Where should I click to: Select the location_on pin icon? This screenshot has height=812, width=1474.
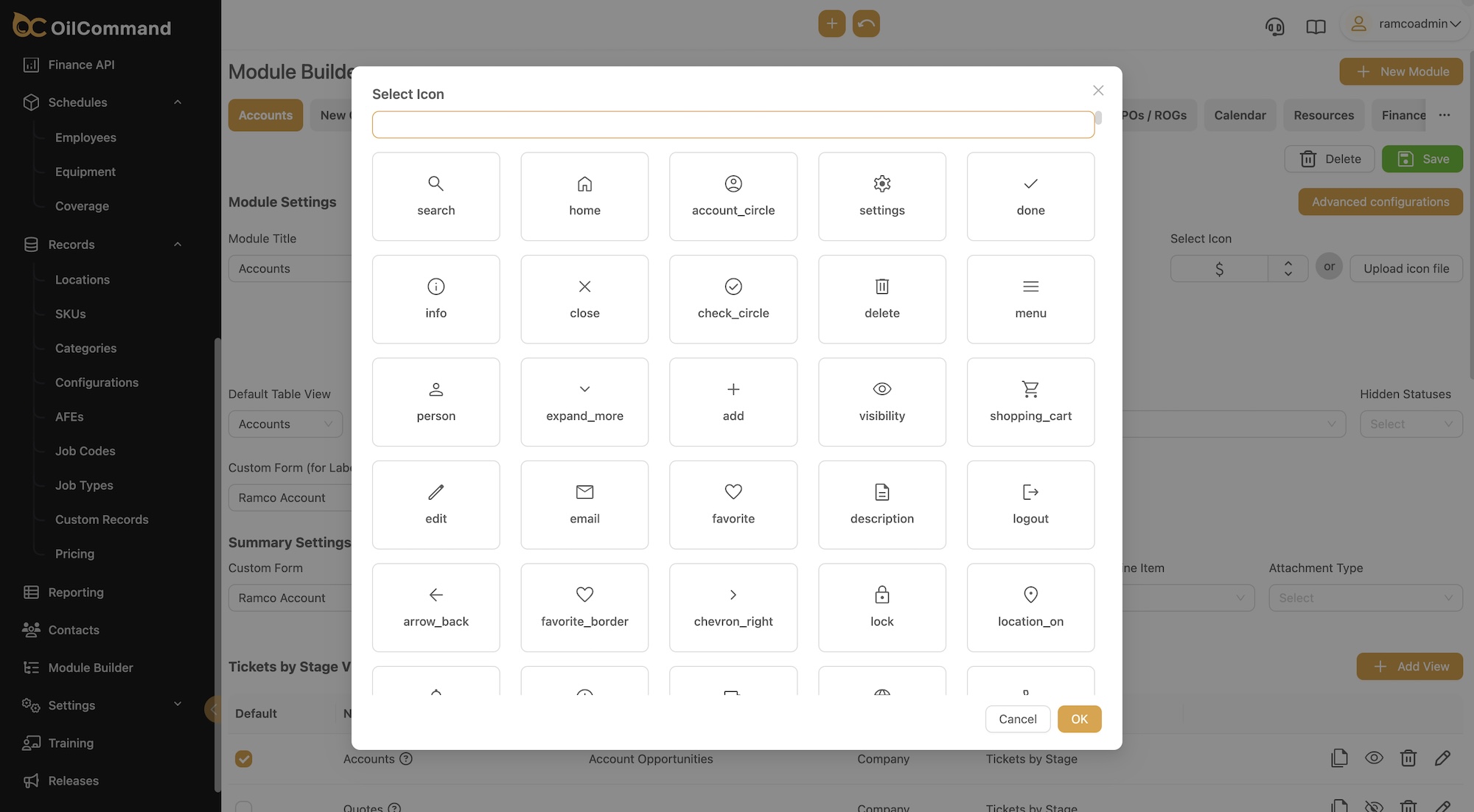tap(1030, 607)
